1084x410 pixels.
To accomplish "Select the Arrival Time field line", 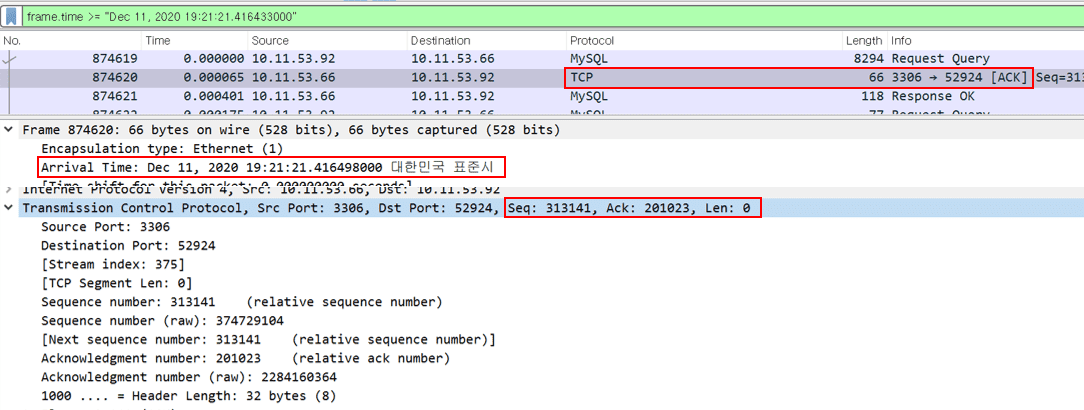I will (x=270, y=168).
